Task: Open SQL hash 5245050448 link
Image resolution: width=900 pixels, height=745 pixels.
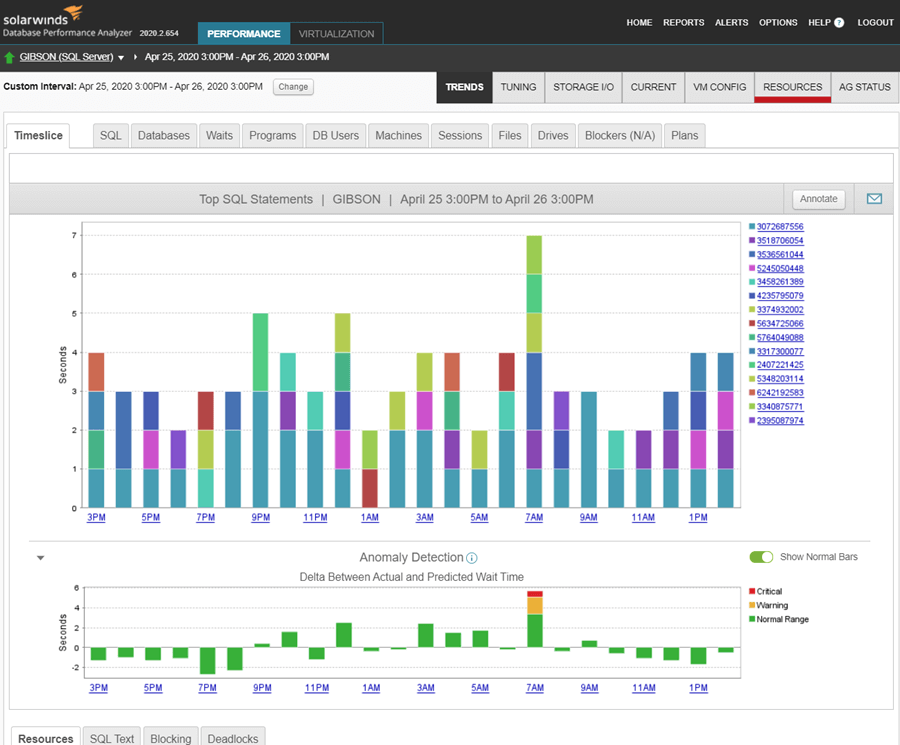Action: coord(780,269)
